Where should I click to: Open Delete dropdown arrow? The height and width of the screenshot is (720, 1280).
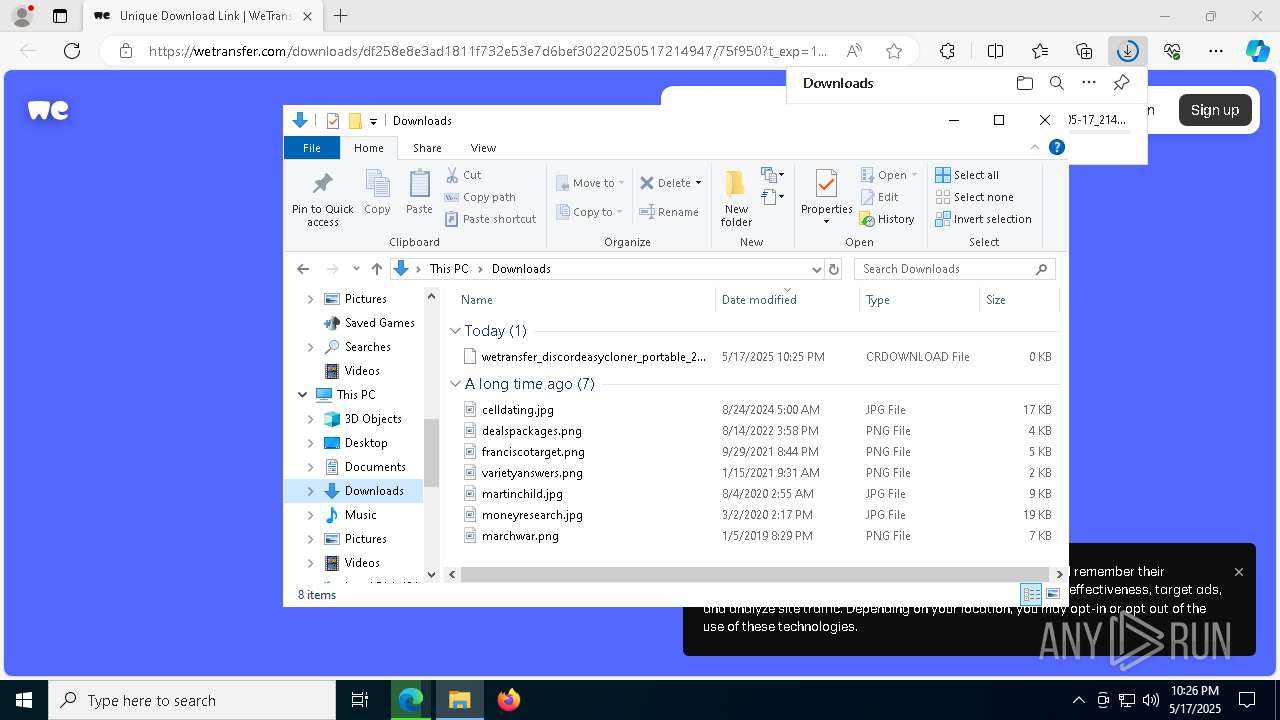[x=698, y=183]
